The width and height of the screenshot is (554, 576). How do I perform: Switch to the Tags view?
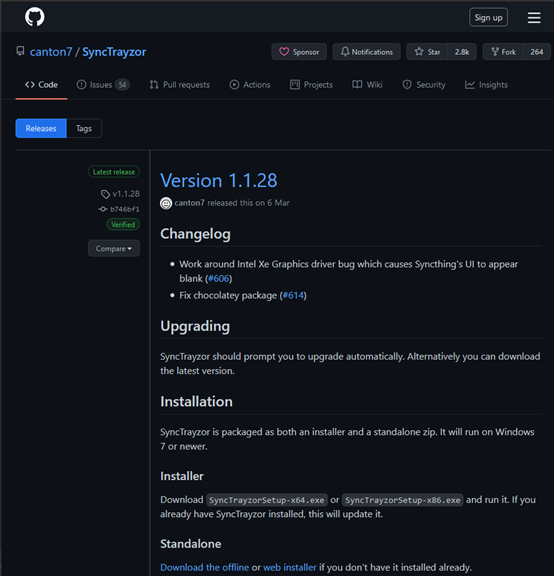coord(84,128)
